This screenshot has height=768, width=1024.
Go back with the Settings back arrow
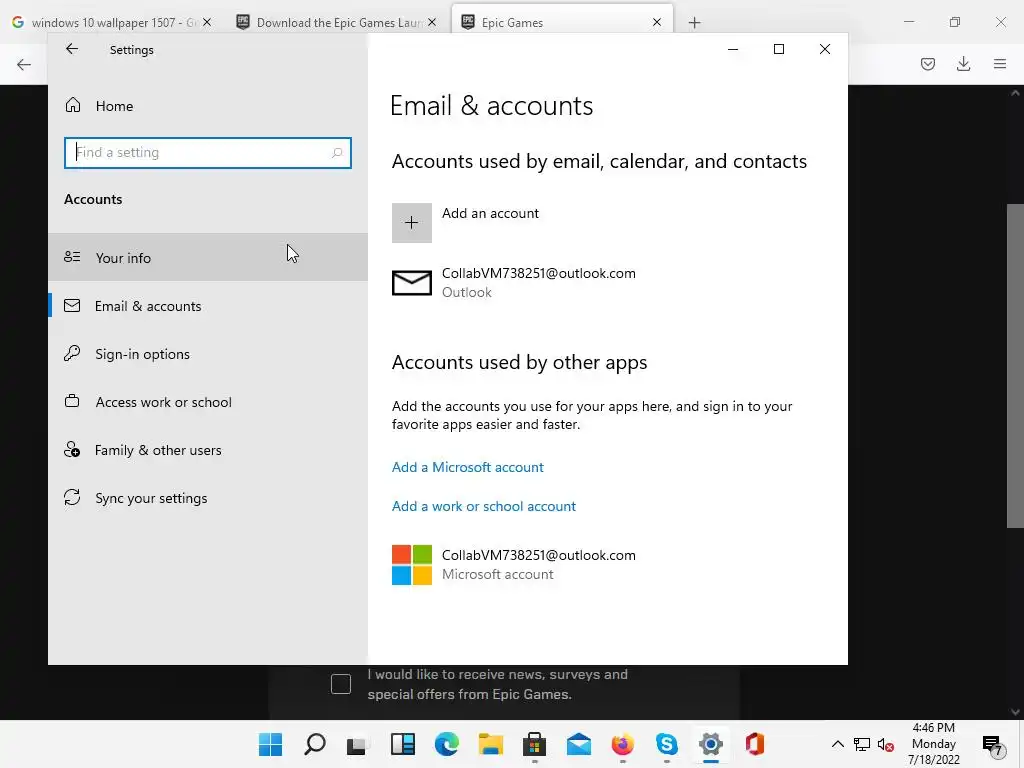pos(72,49)
